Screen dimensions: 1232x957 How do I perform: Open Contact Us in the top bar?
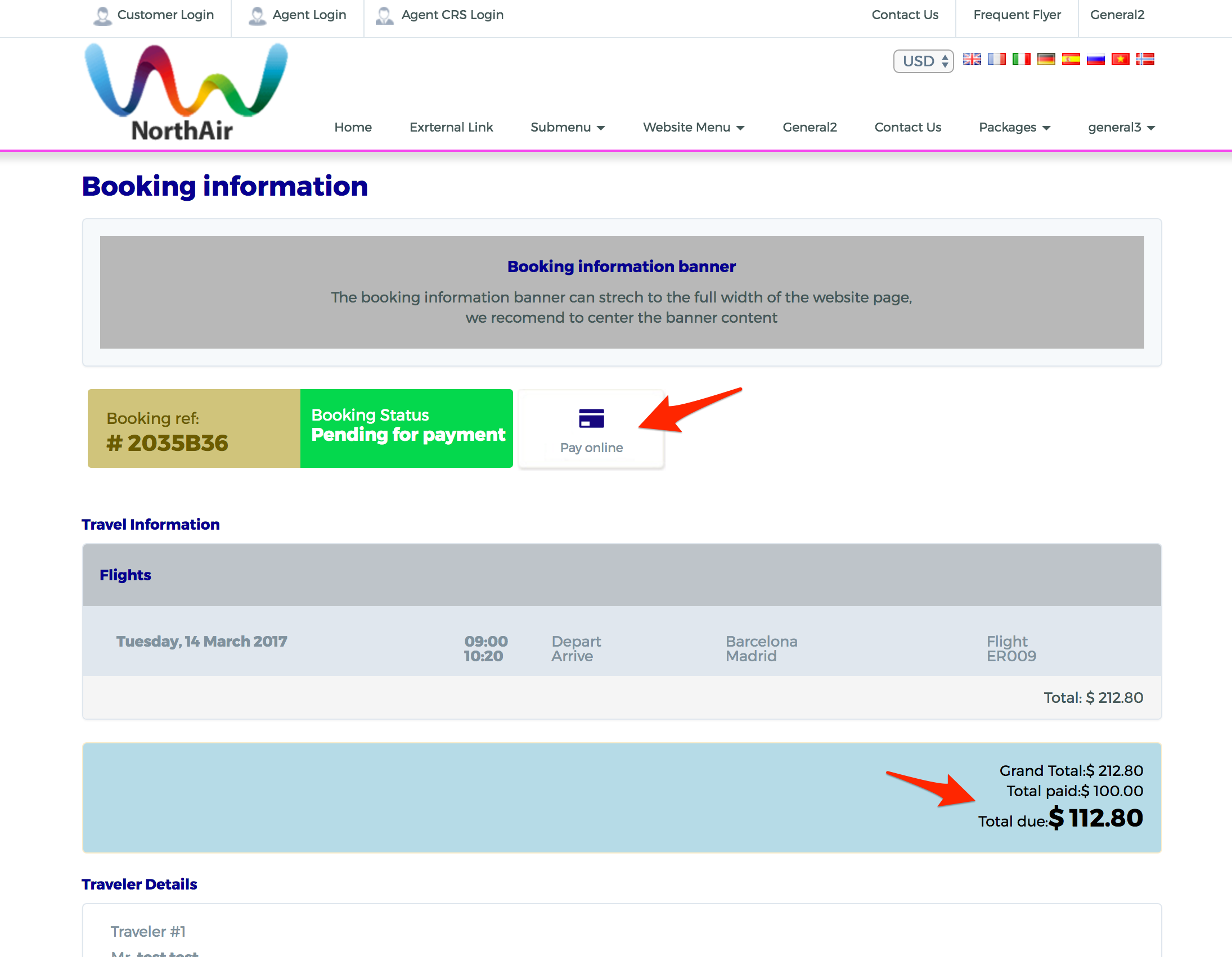click(905, 15)
